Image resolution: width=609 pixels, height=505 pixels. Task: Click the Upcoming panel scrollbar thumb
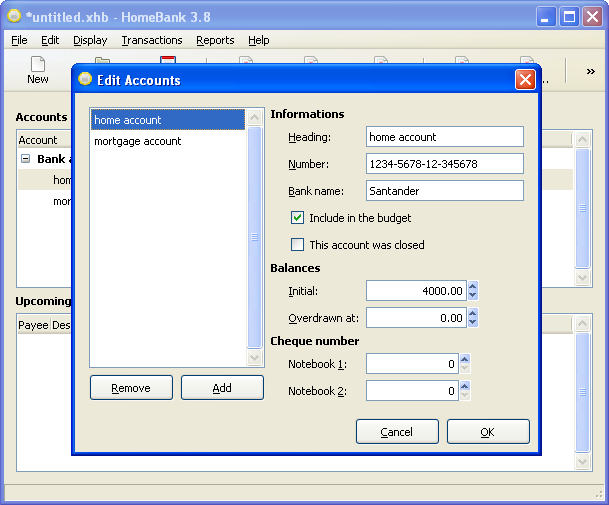click(583, 392)
